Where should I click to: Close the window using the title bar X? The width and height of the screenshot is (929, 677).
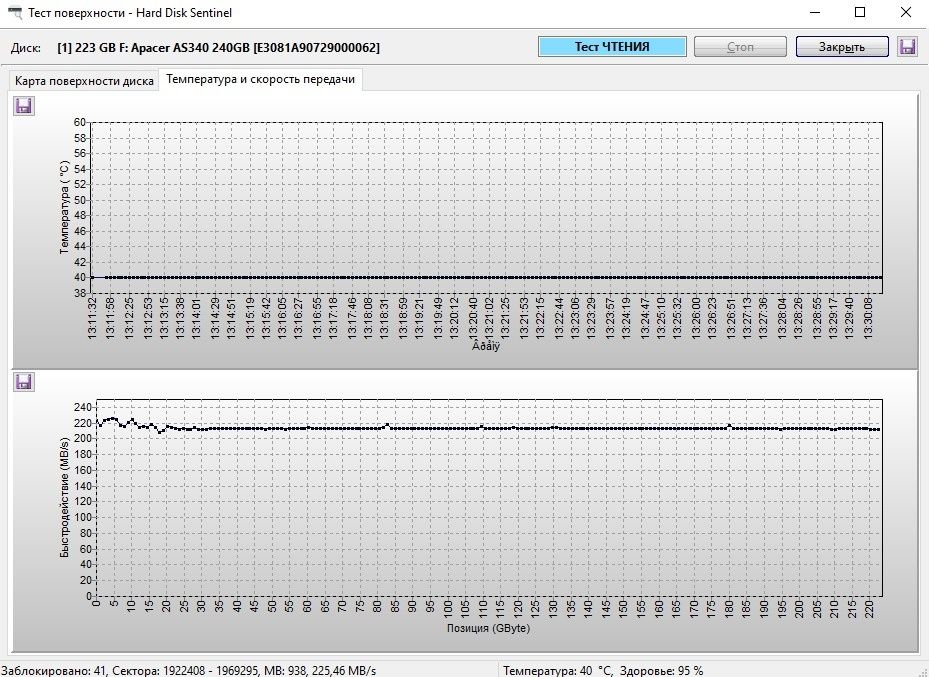click(x=906, y=12)
